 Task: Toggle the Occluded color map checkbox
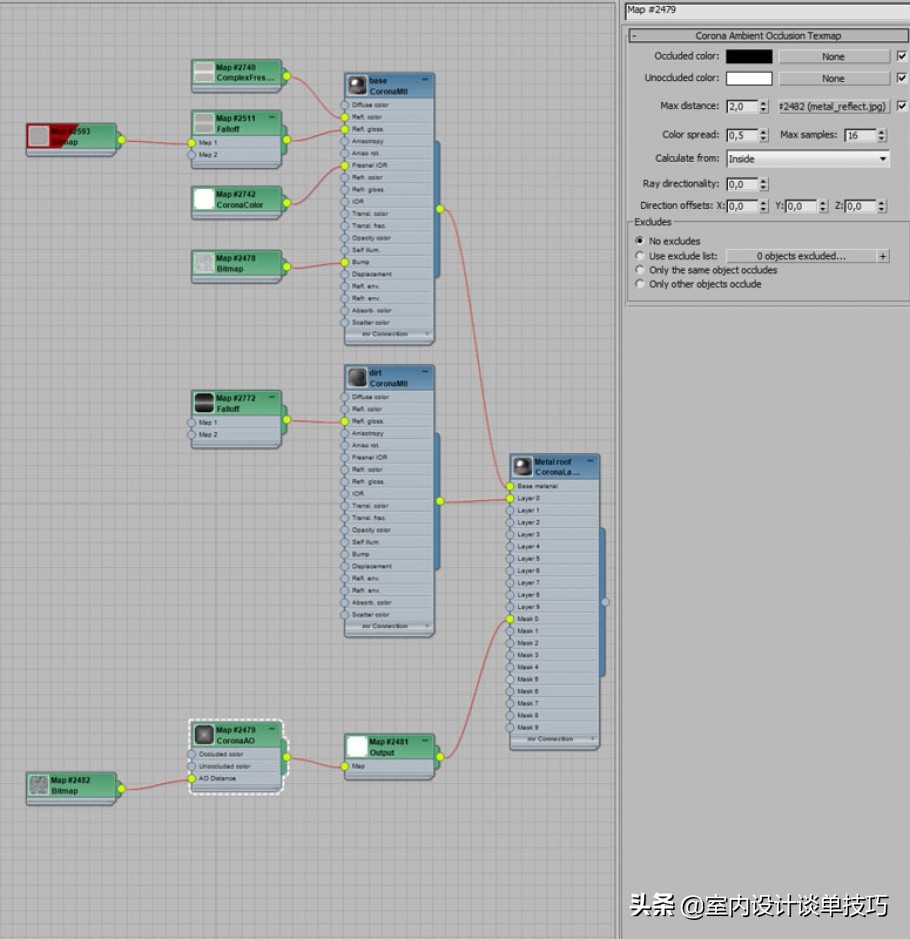[x=902, y=56]
